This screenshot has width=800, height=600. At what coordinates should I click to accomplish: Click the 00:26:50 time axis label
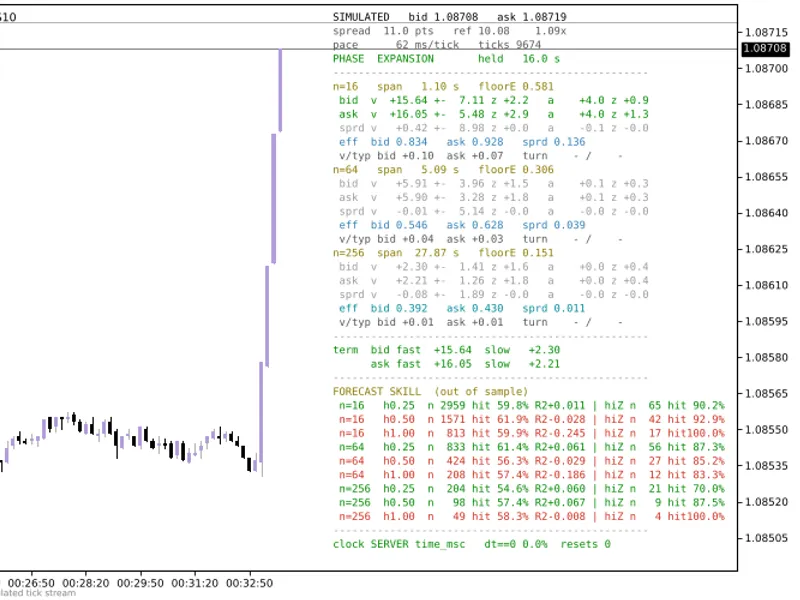pos(31,583)
